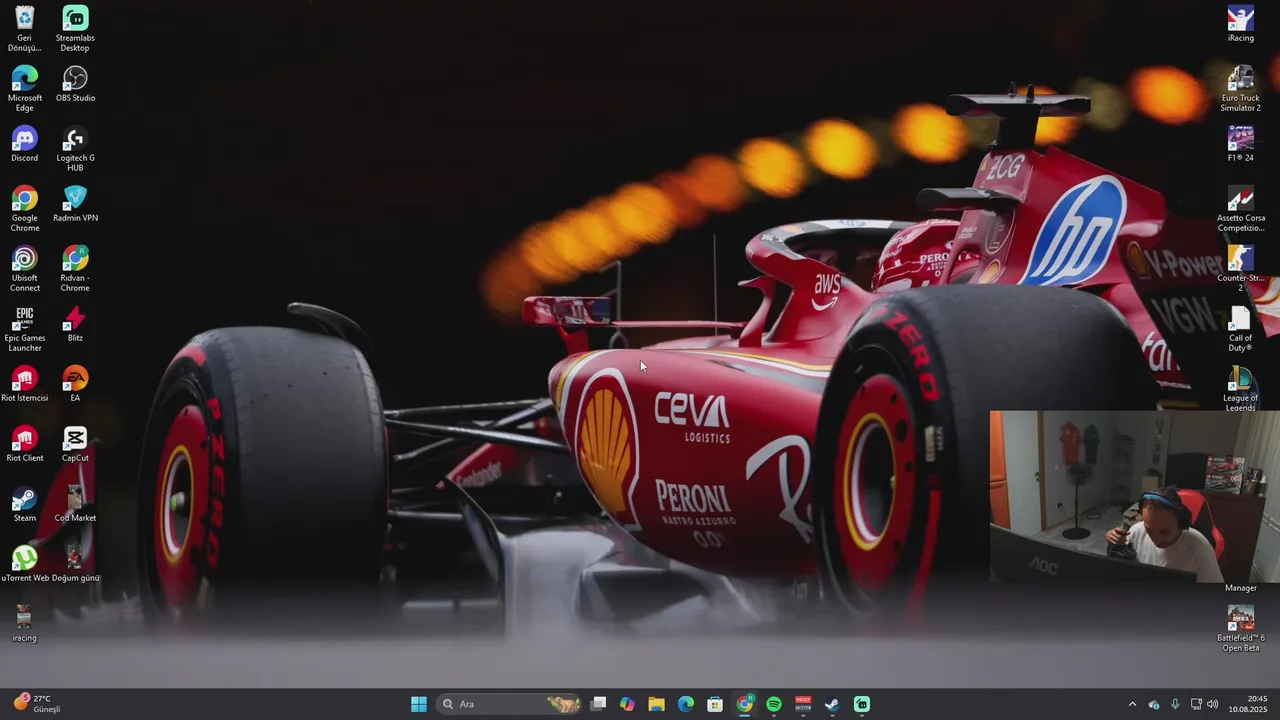
Task: Open the Steam taskbar icon
Action: 832,704
